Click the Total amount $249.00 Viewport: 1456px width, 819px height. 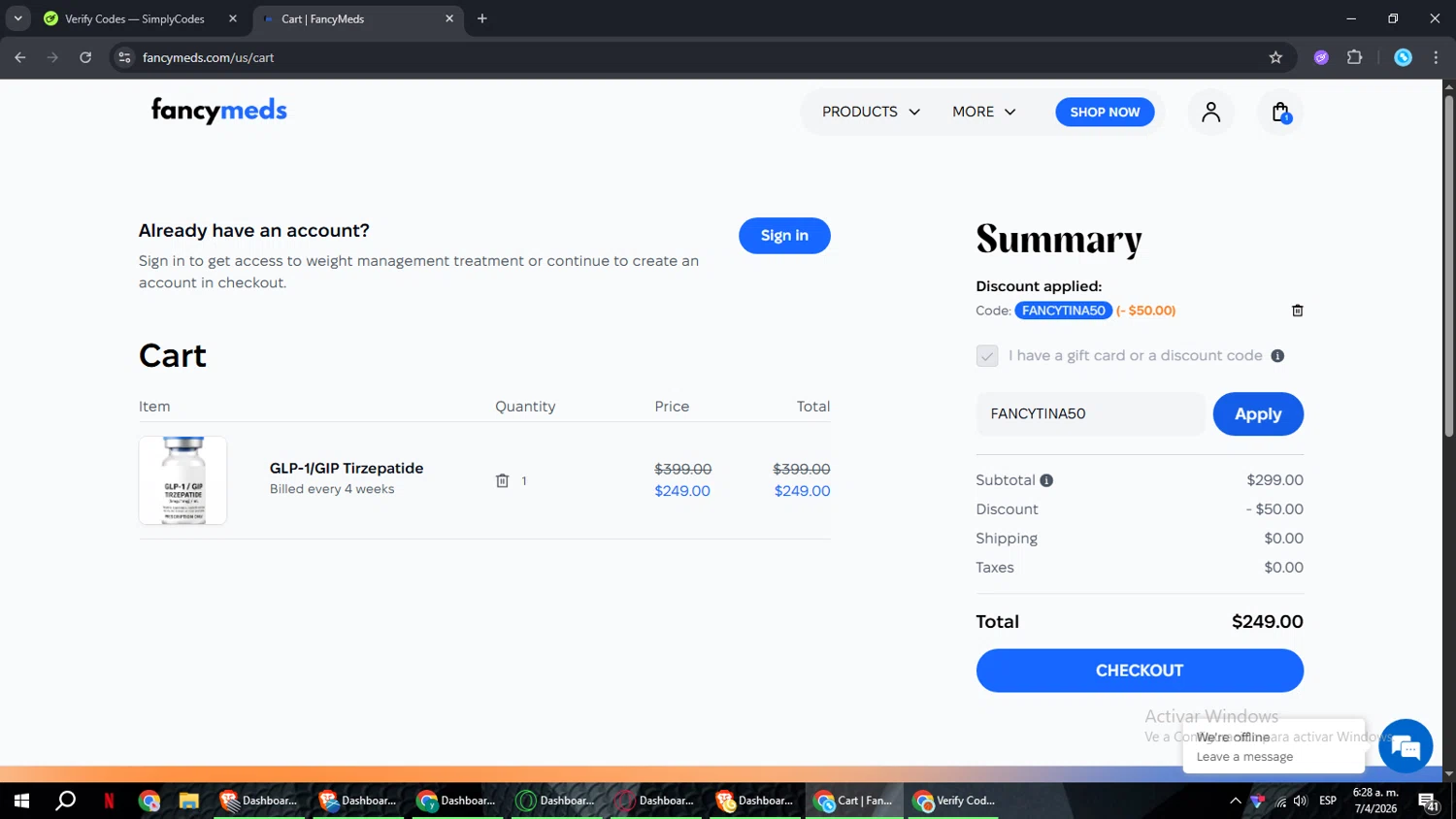1268,622
